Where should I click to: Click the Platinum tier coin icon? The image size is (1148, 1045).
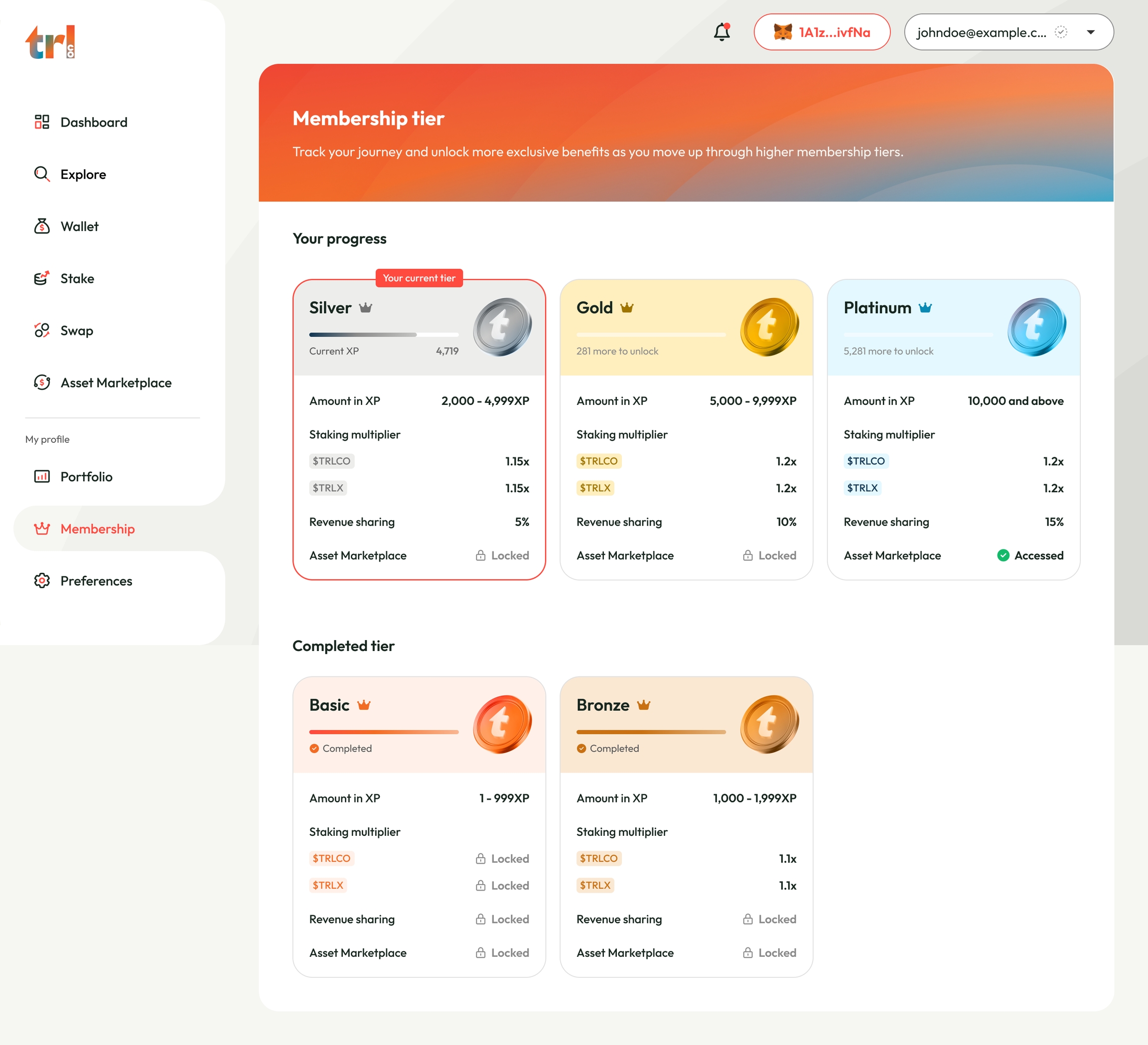pos(1036,327)
